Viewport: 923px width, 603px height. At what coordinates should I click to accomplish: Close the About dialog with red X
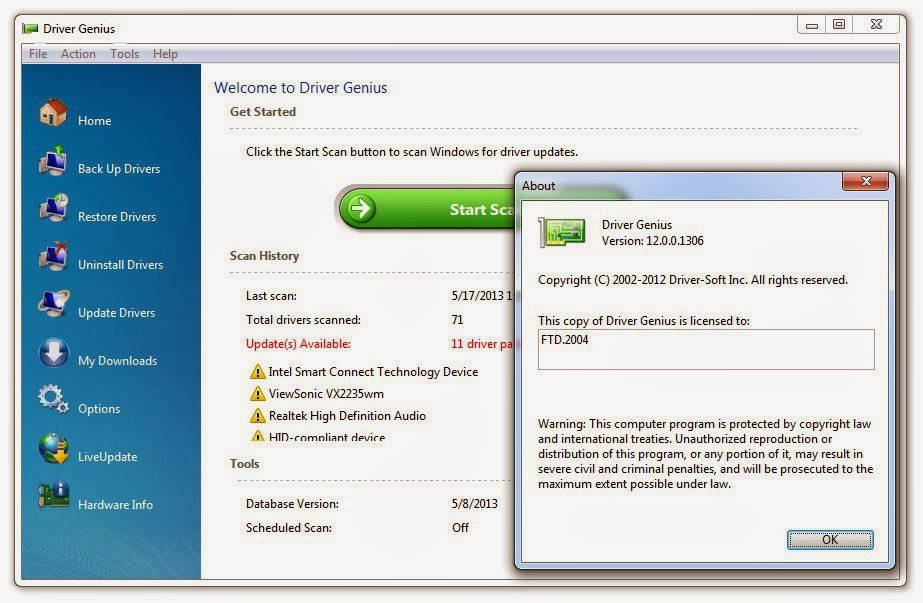click(865, 181)
